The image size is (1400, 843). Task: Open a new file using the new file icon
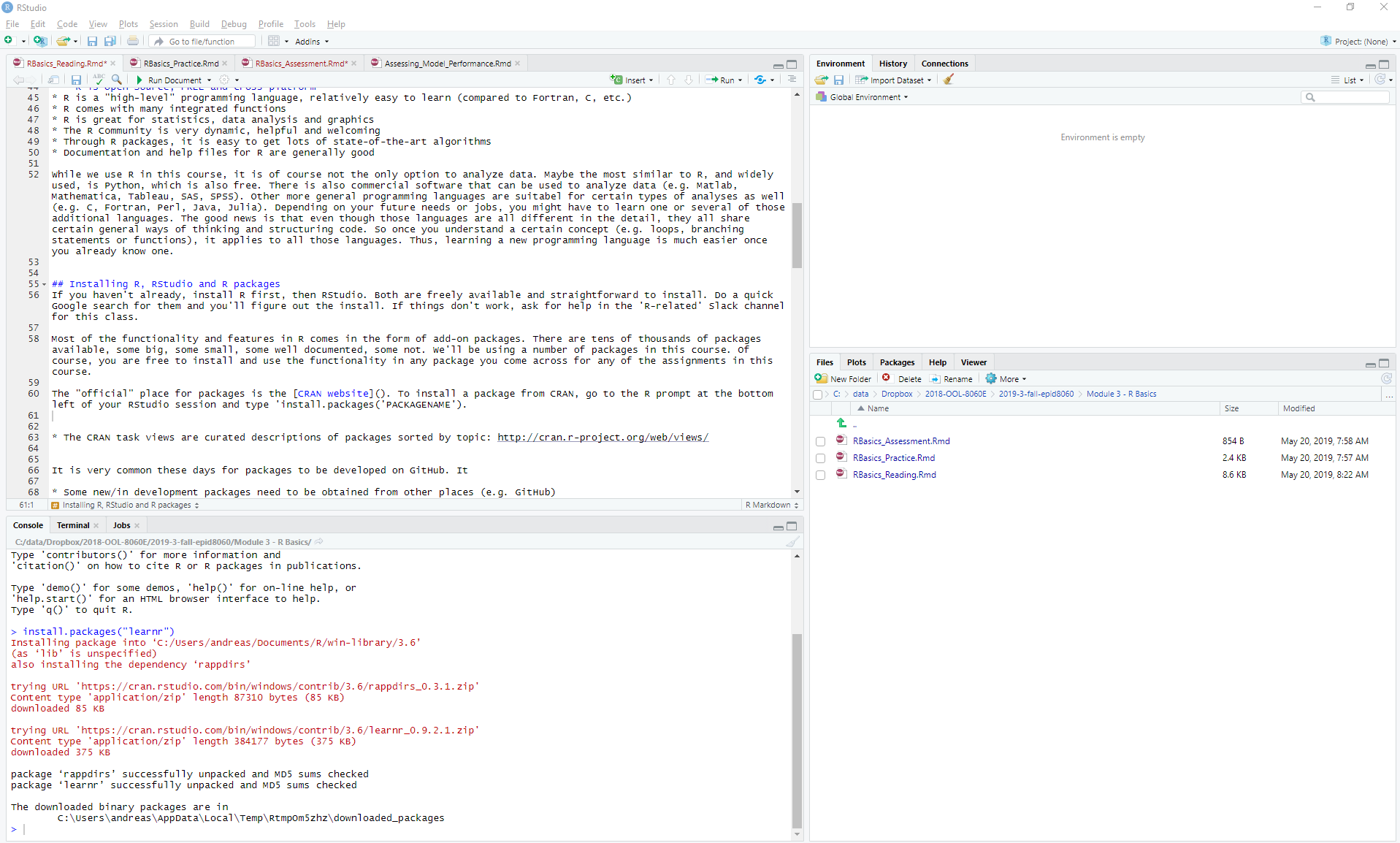(9, 41)
